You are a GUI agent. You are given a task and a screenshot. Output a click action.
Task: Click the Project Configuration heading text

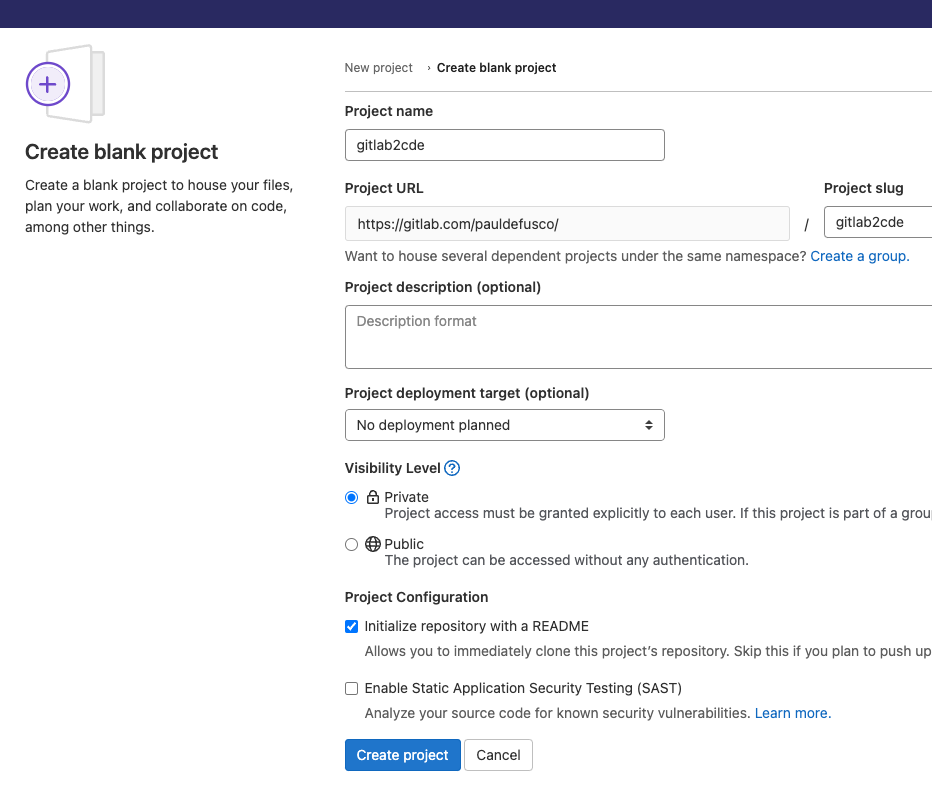[416, 597]
